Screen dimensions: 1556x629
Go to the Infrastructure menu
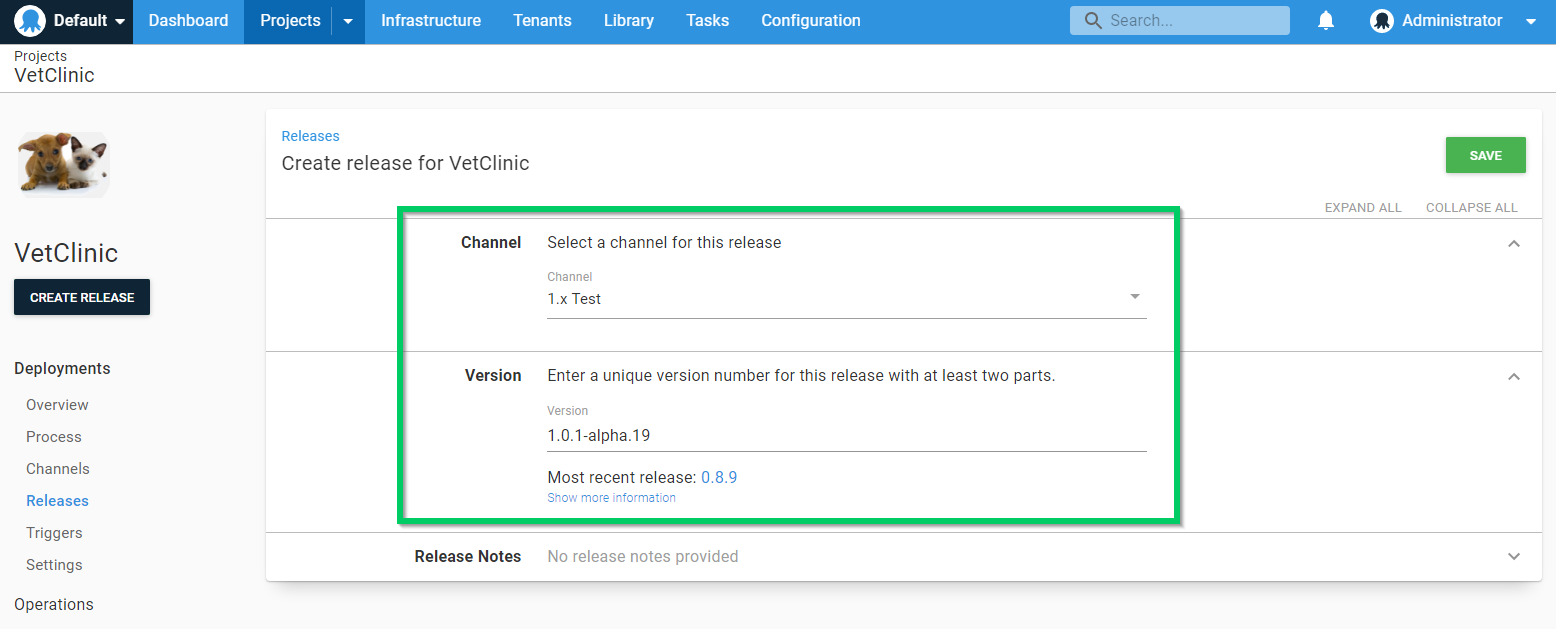tap(430, 21)
